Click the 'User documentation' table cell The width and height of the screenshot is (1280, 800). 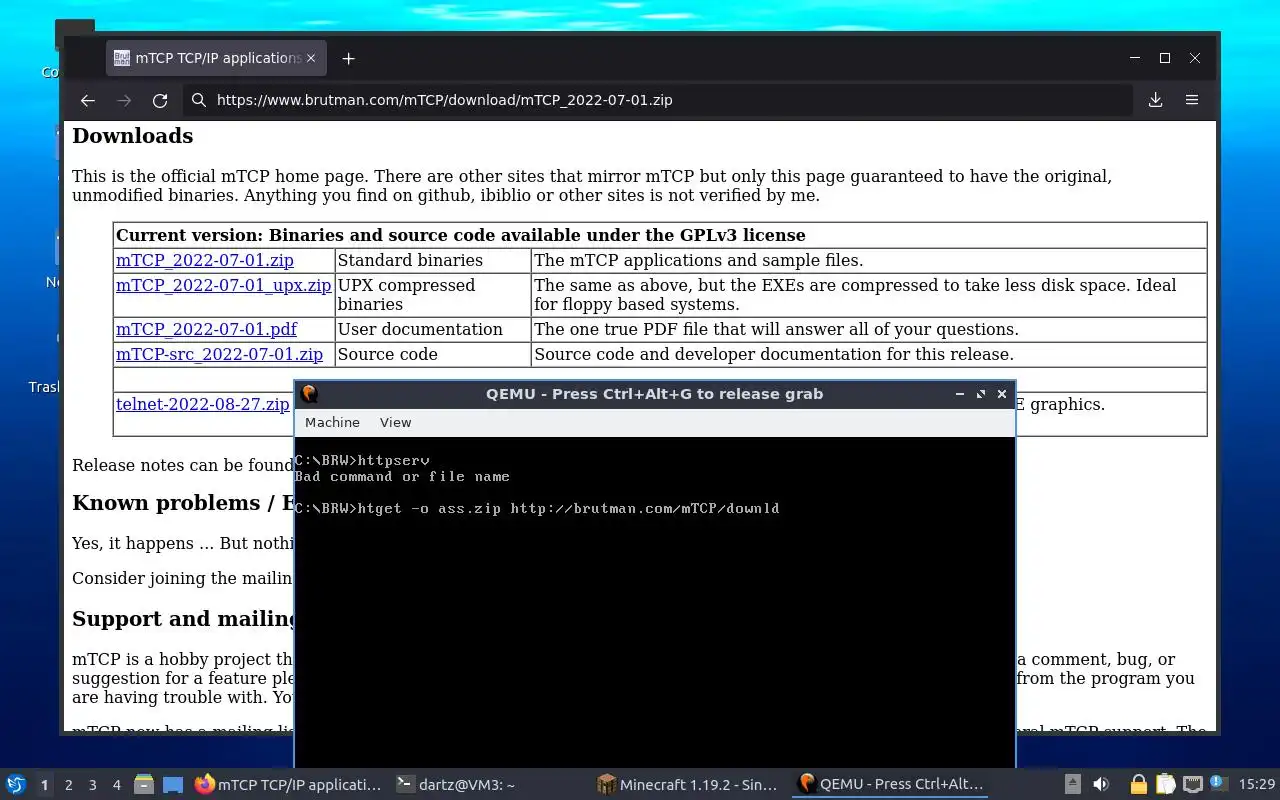pos(432,329)
